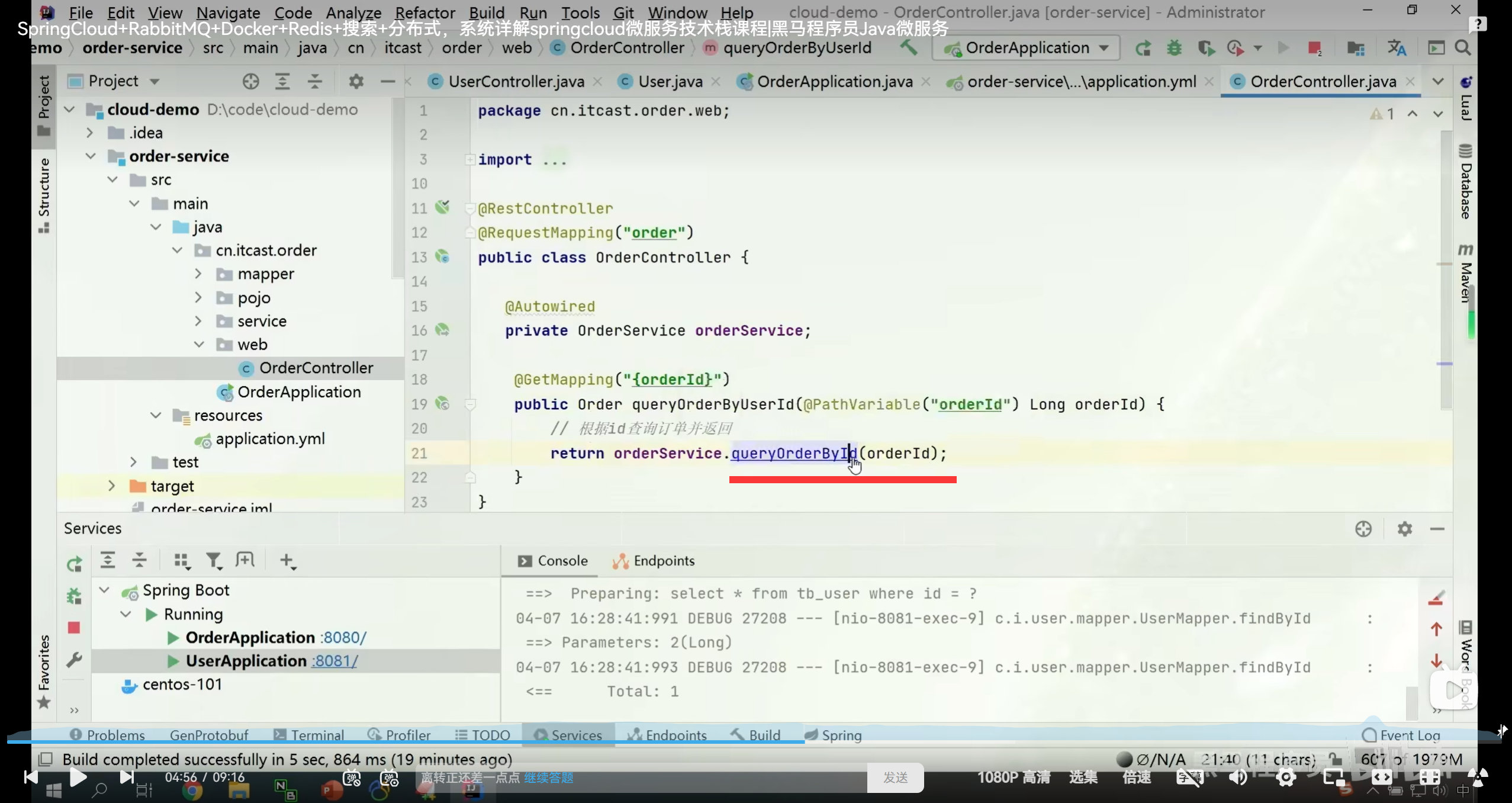Click the Select Opened File crosshair icon
Viewport: 1512px width, 803px height.
(250, 81)
